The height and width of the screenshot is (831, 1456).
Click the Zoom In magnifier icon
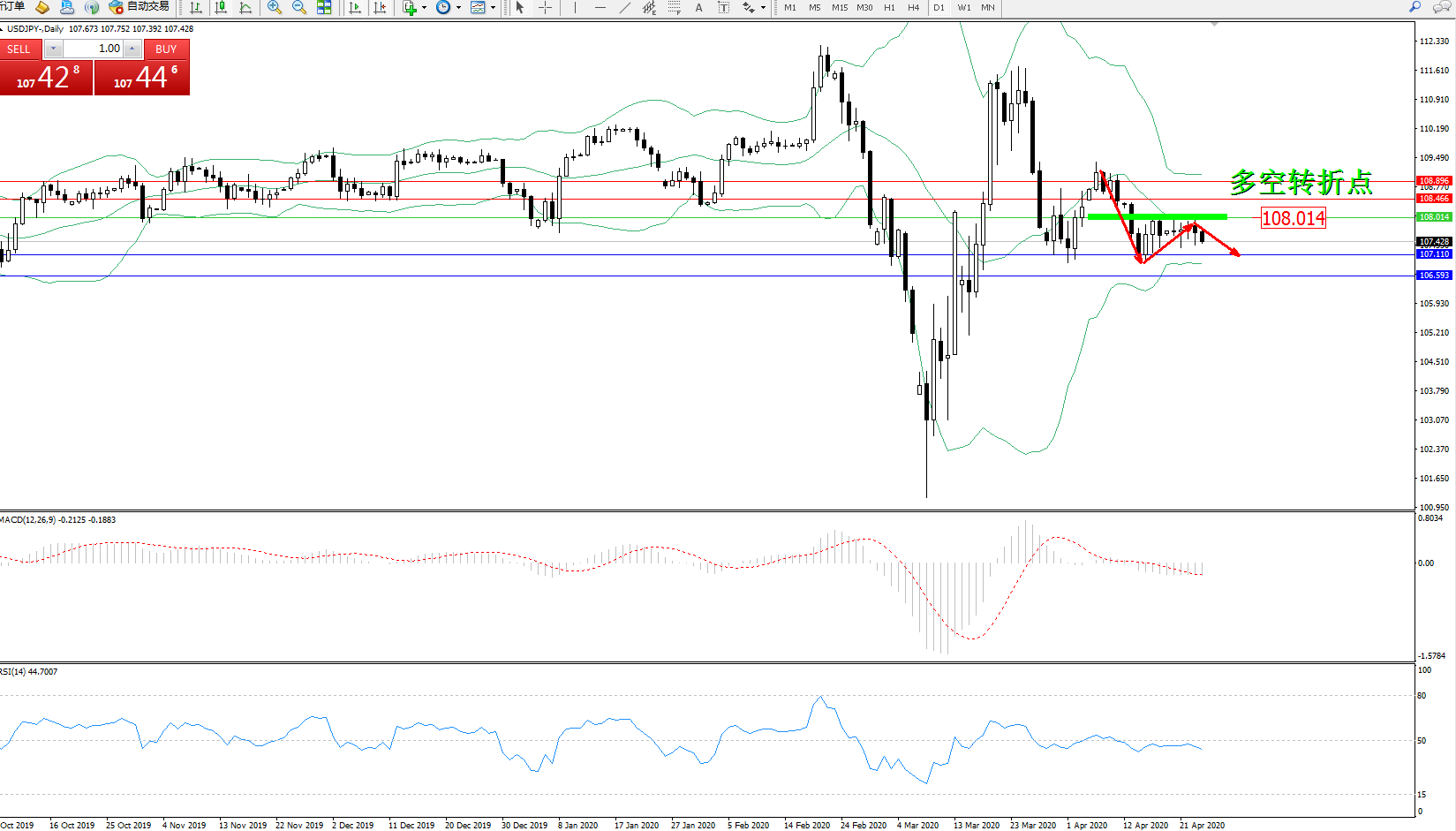pyautogui.click(x=275, y=7)
